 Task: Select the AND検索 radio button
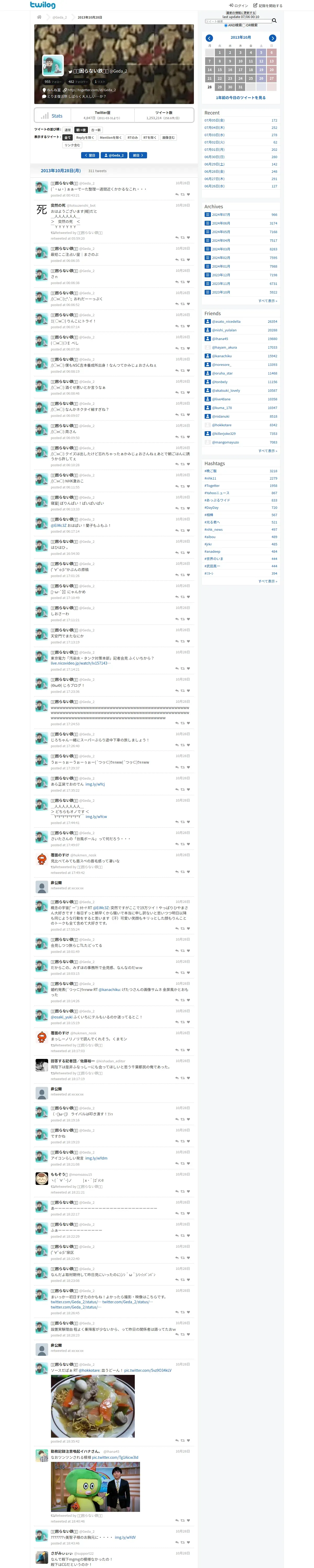point(226,26)
